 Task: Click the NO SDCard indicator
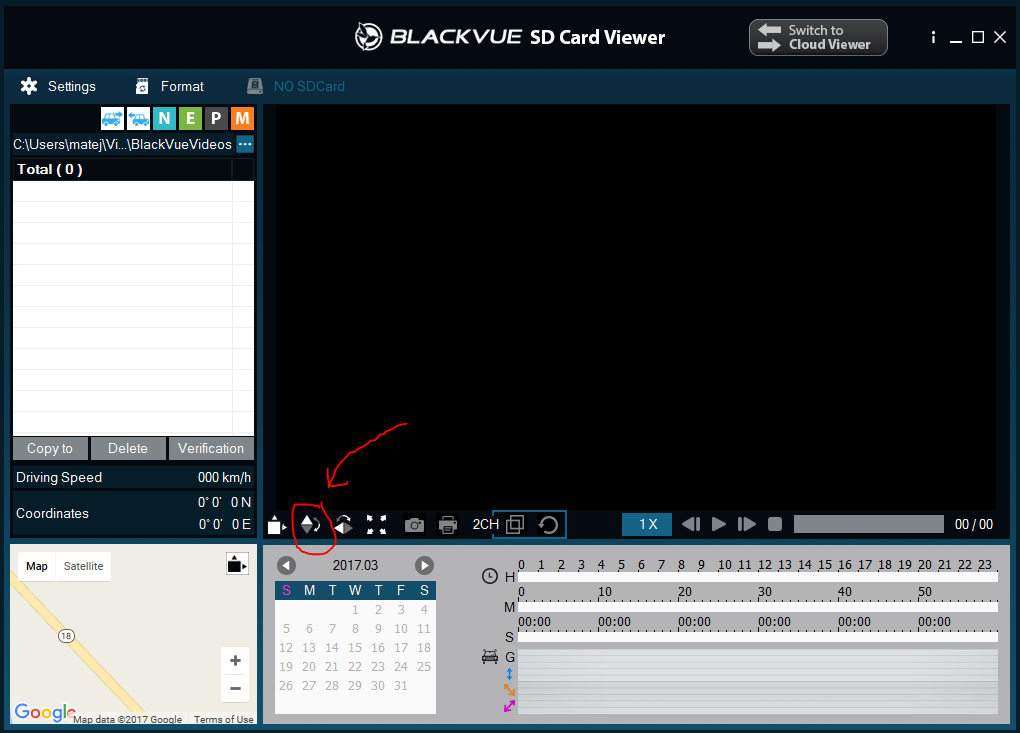pyautogui.click(x=296, y=87)
